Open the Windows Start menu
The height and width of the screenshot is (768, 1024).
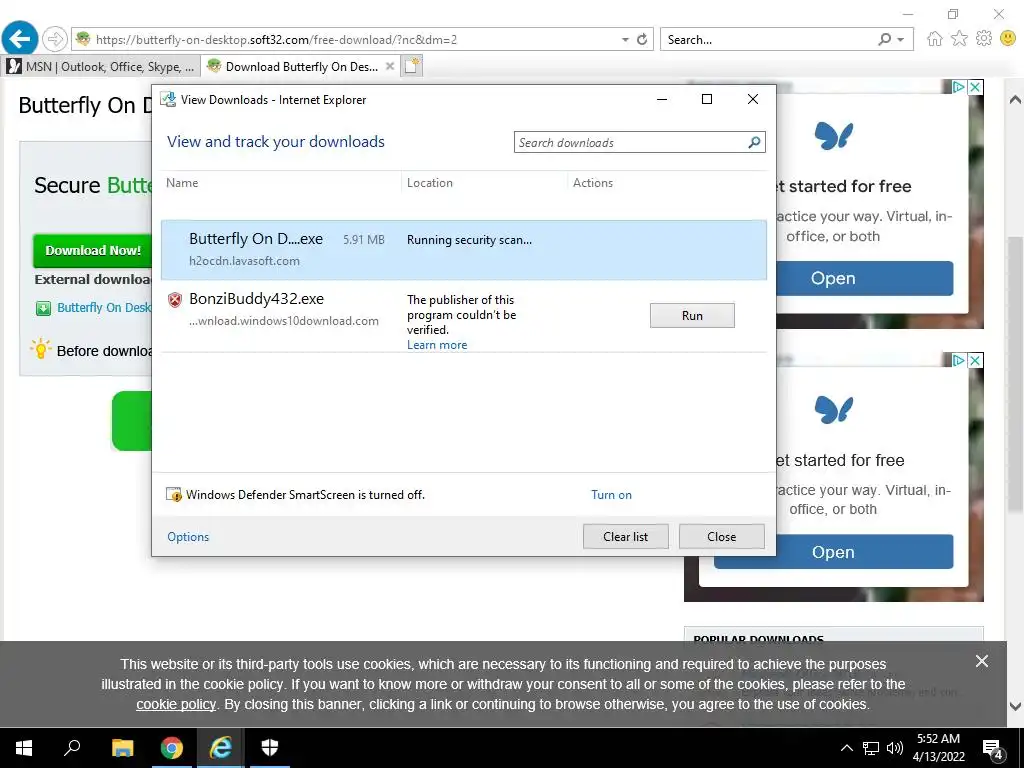pyautogui.click(x=24, y=748)
